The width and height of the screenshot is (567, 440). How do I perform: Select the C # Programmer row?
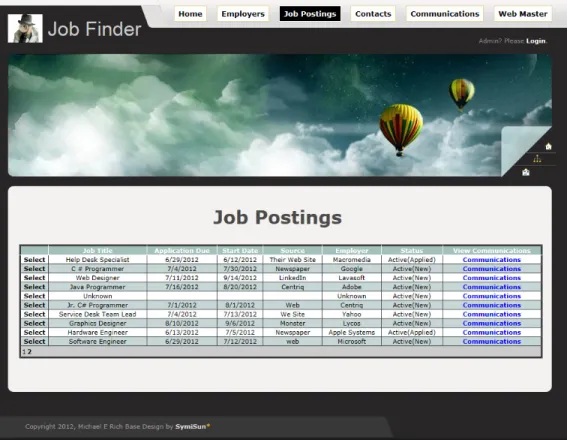34,269
